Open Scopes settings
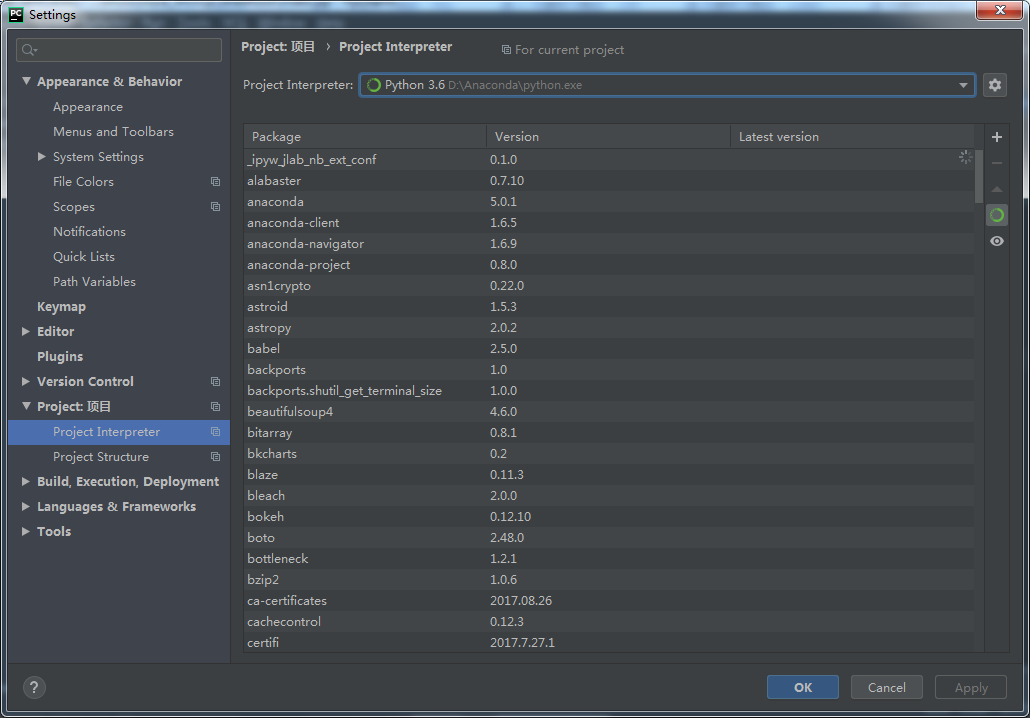1030x718 pixels. pyautogui.click(x=74, y=206)
